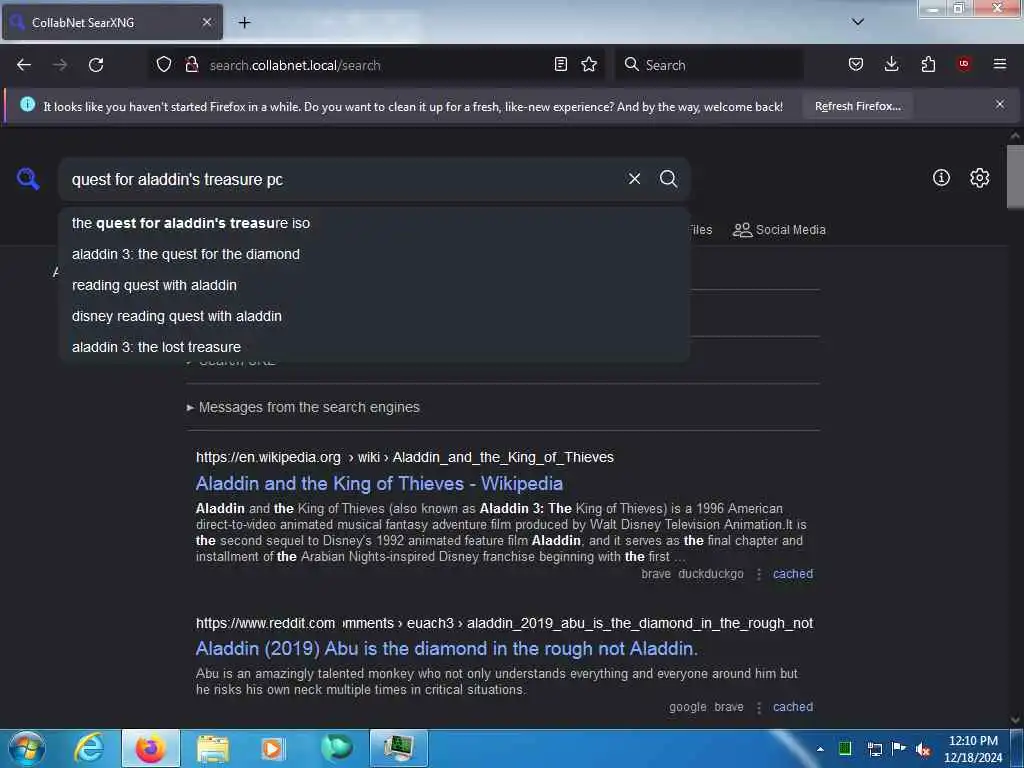Open the Firefox hamburger menu
The width and height of the screenshot is (1024, 768).
click(x=1000, y=64)
